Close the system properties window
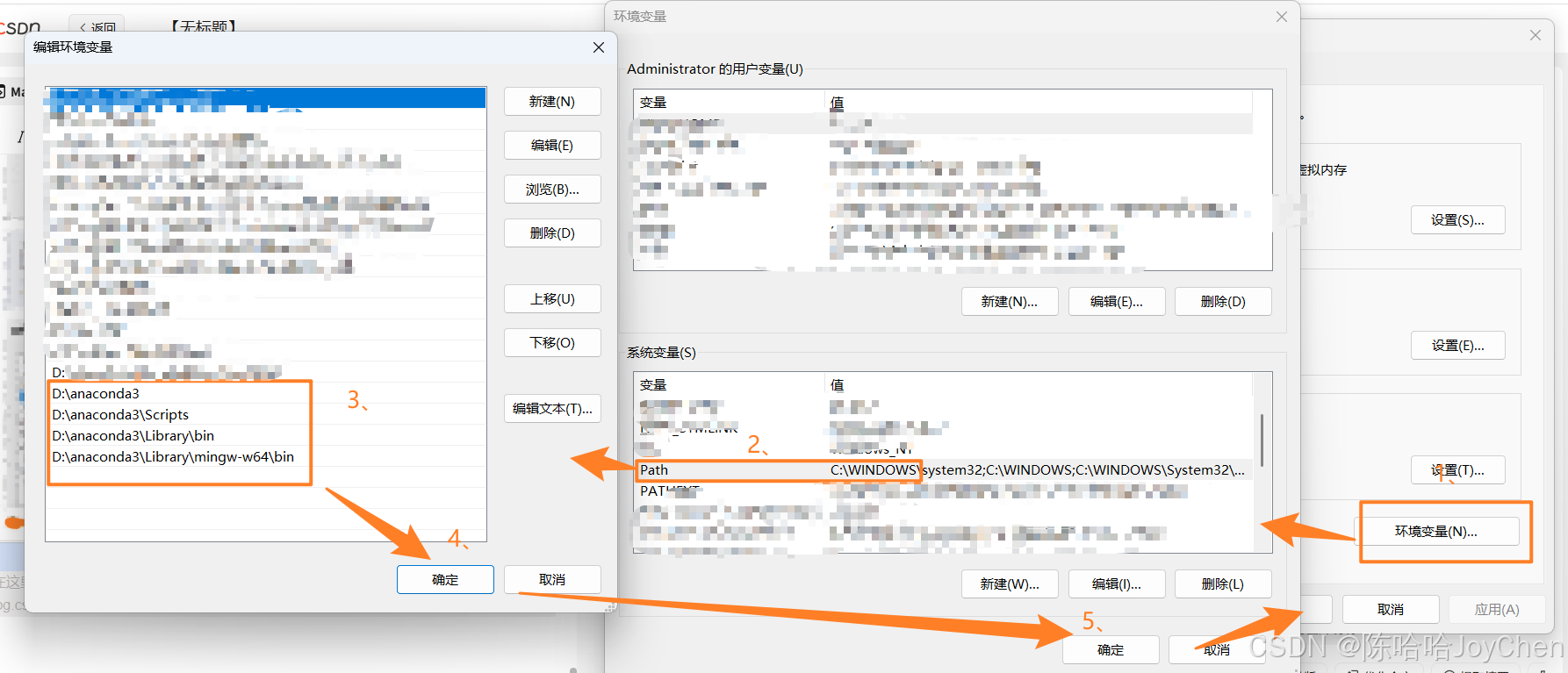The width and height of the screenshot is (1568, 673). 1536,35
